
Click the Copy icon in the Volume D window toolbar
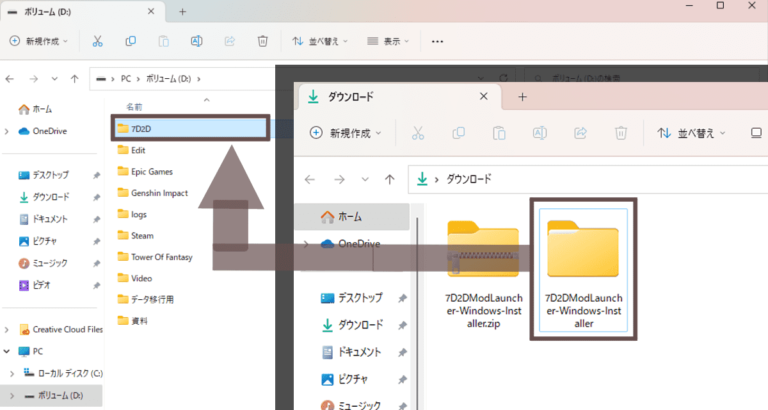click(x=130, y=41)
